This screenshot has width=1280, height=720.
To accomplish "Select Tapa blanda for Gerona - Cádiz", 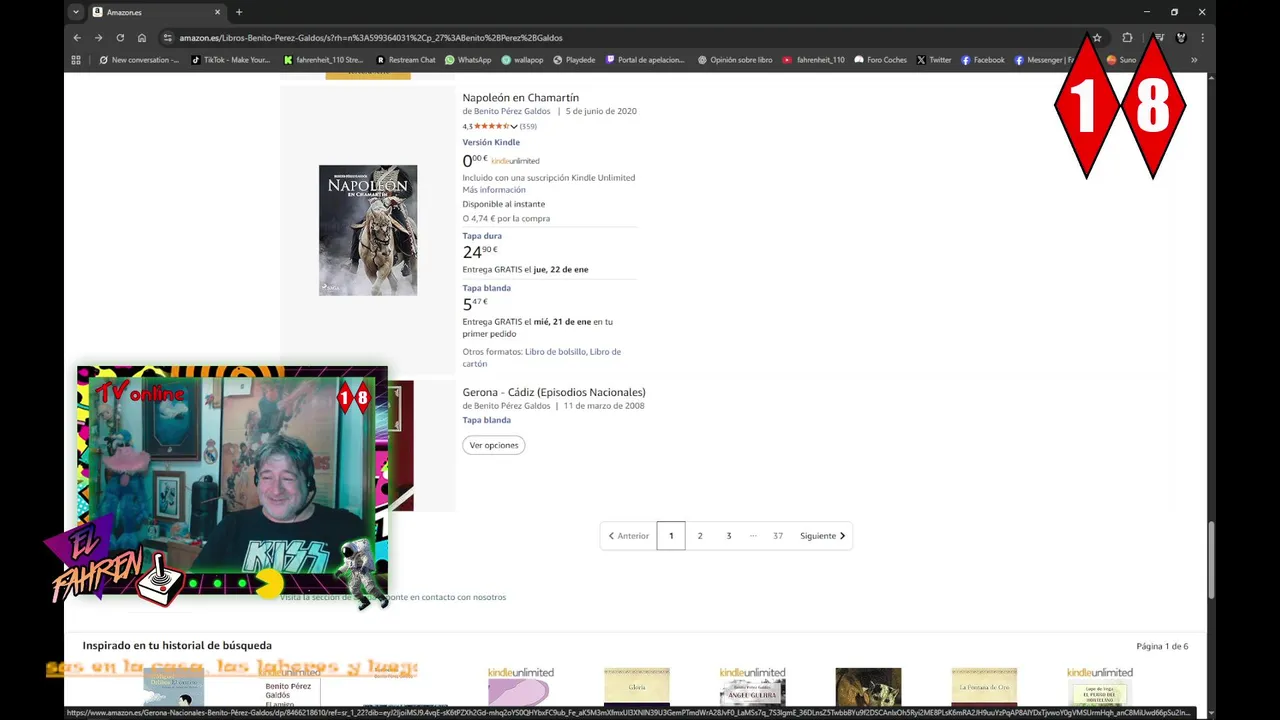I will point(486,420).
